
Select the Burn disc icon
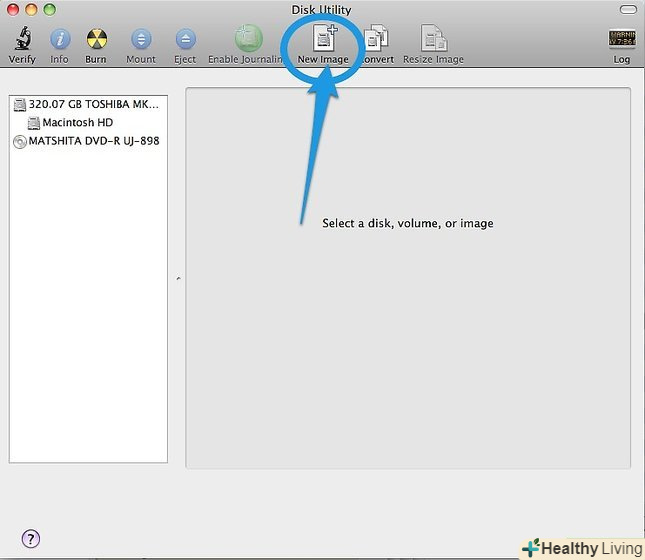click(97, 39)
